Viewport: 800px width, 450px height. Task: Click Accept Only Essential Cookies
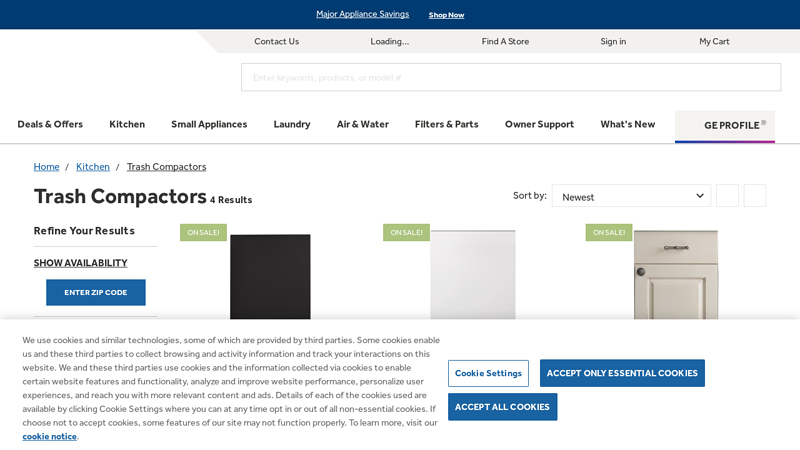point(622,373)
